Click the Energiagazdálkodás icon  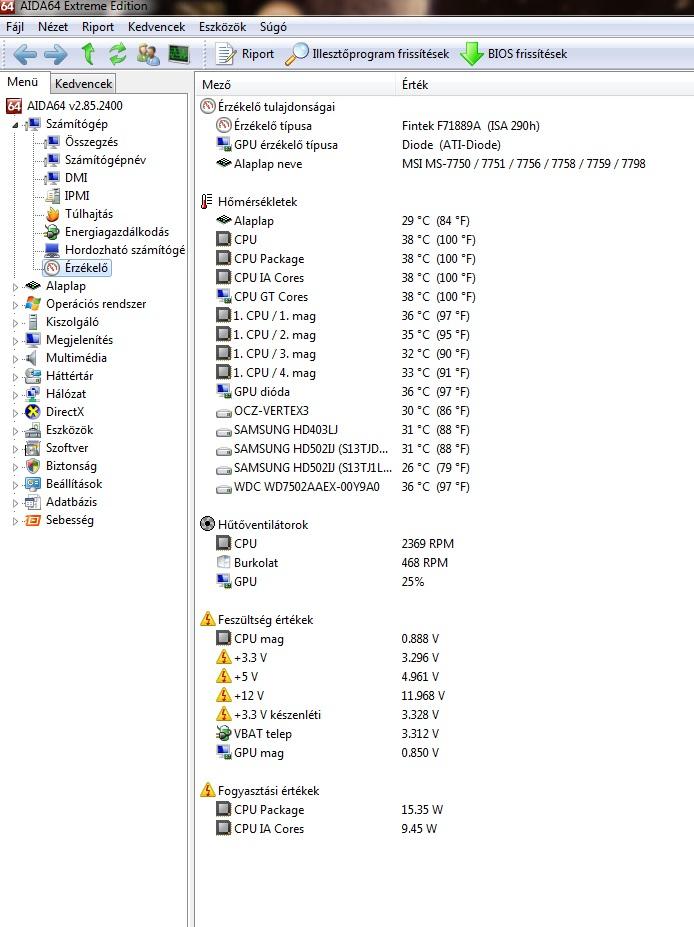point(53,232)
